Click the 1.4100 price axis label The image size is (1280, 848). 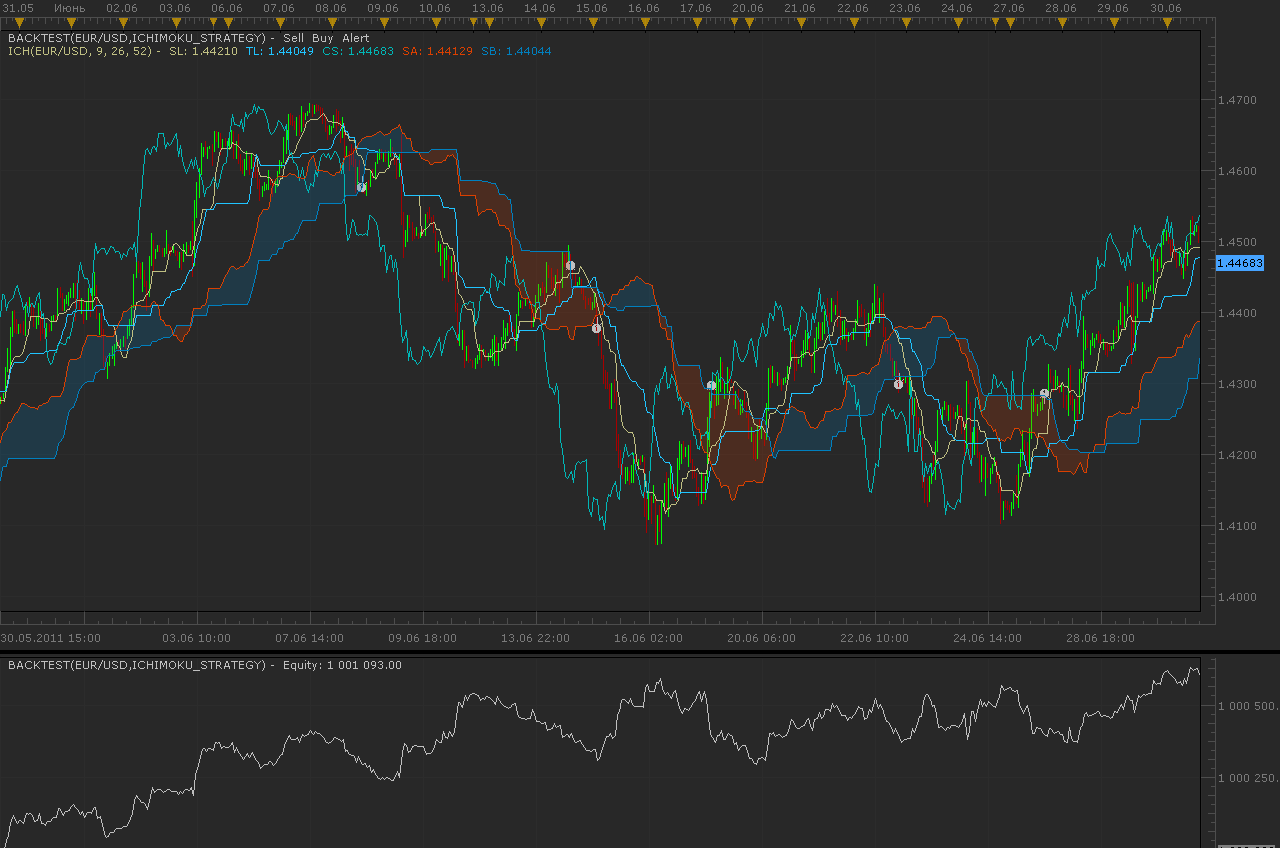(1237, 527)
